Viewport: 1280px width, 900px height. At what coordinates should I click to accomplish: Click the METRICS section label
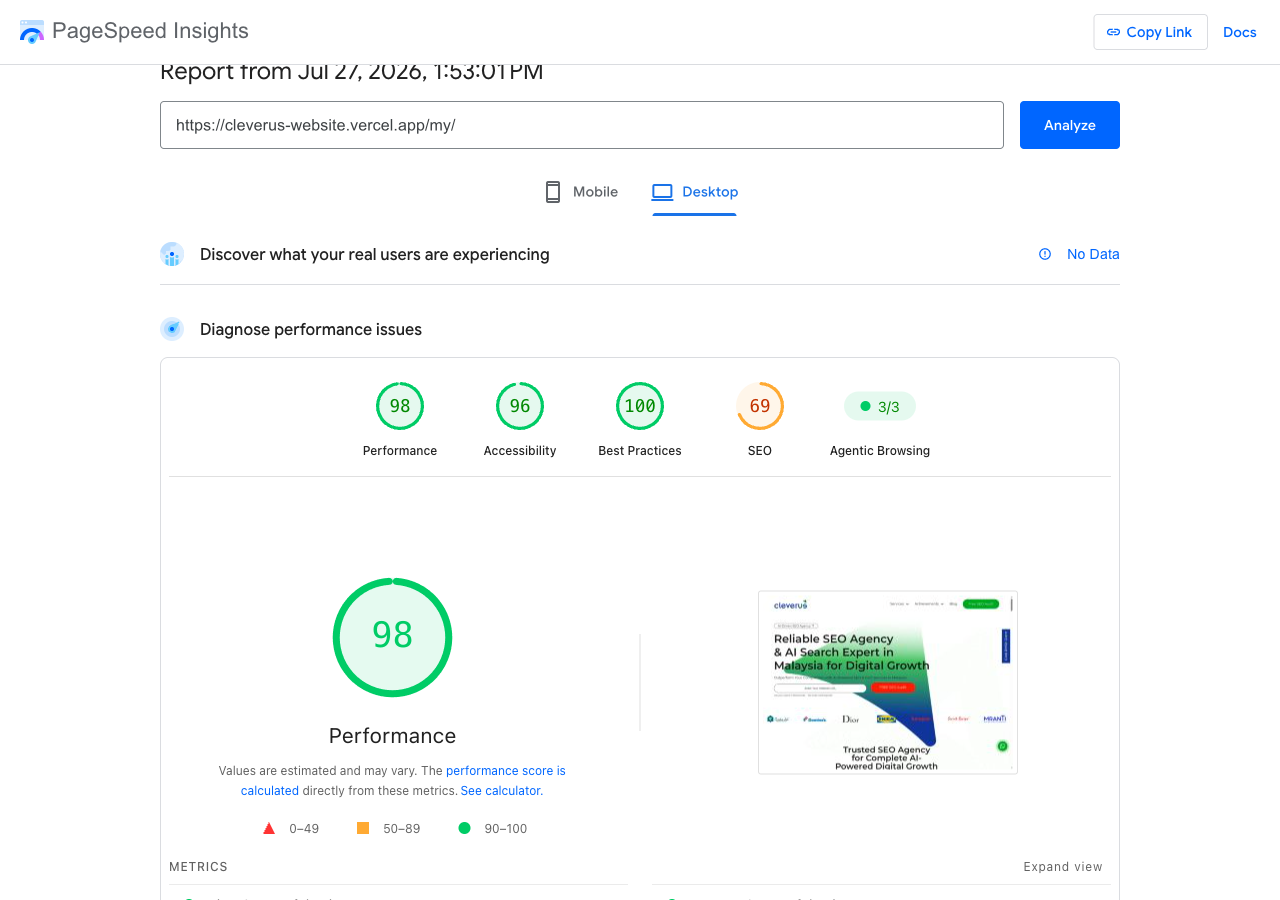click(x=198, y=867)
